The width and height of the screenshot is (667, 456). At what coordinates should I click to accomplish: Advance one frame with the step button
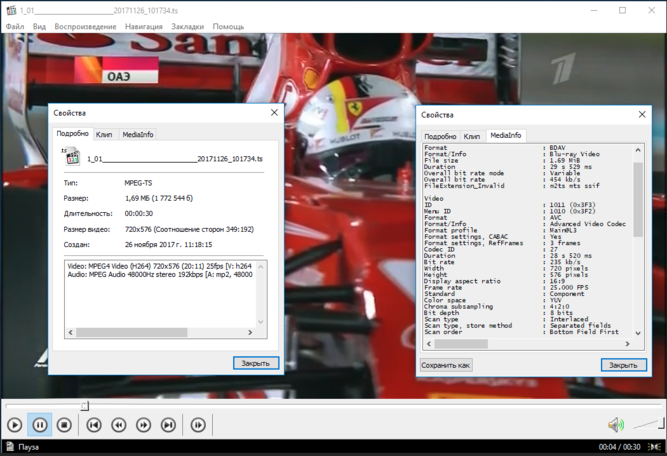click(x=198, y=425)
